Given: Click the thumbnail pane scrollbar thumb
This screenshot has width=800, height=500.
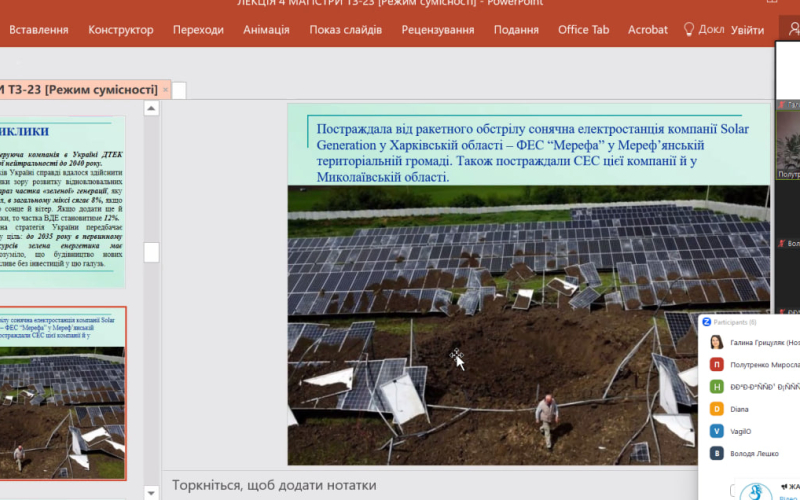Looking at the screenshot, I should [151, 253].
